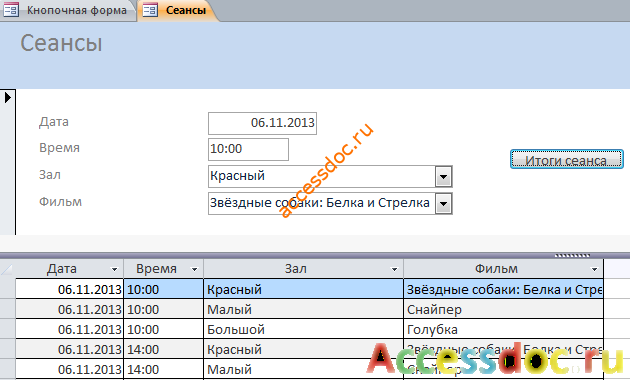630x380 pixels.
Task: Switch to the Кнопочная форма tab
Action: coord(68,10)
